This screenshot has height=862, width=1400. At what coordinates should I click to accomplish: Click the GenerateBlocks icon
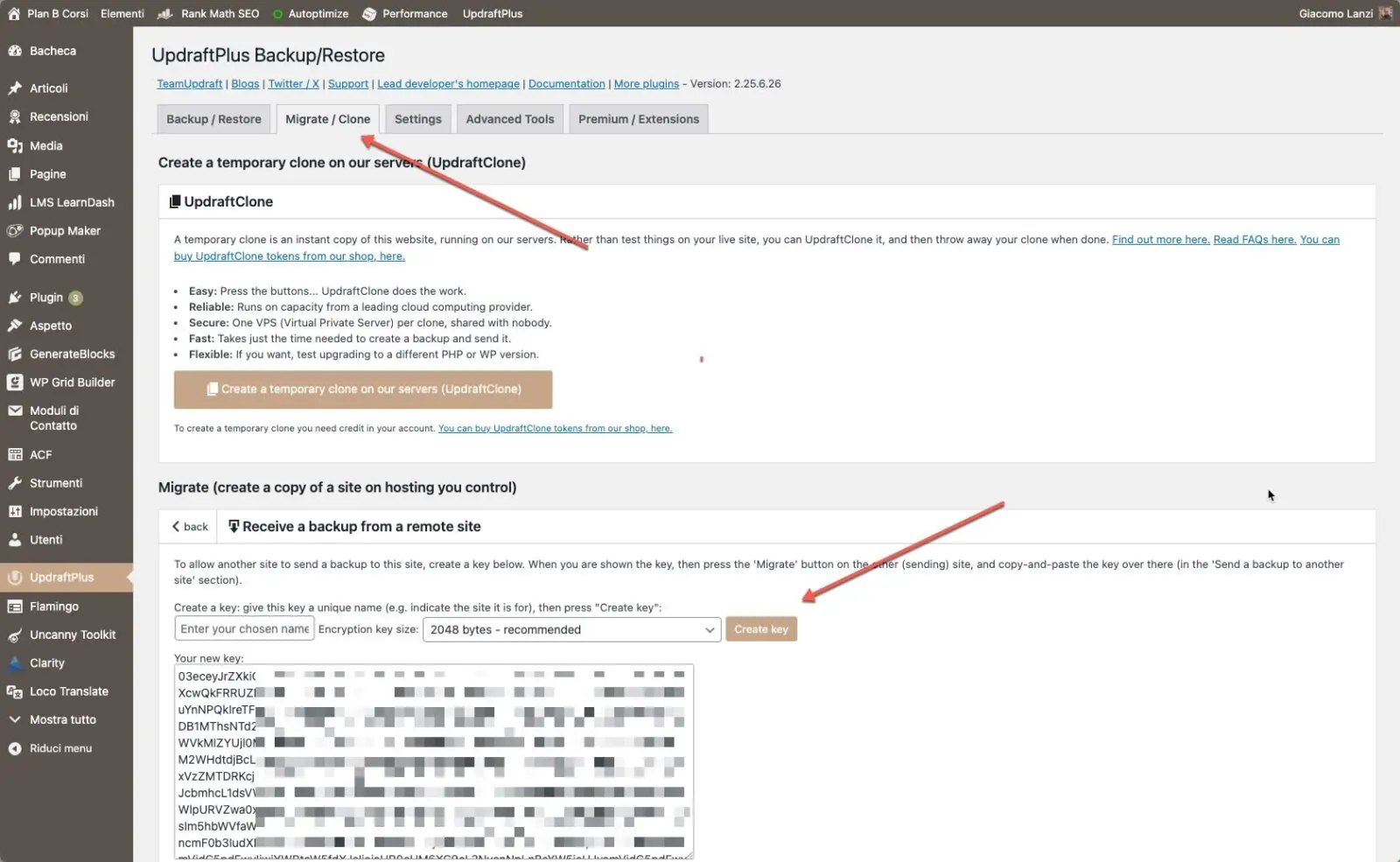pos(15,354)
